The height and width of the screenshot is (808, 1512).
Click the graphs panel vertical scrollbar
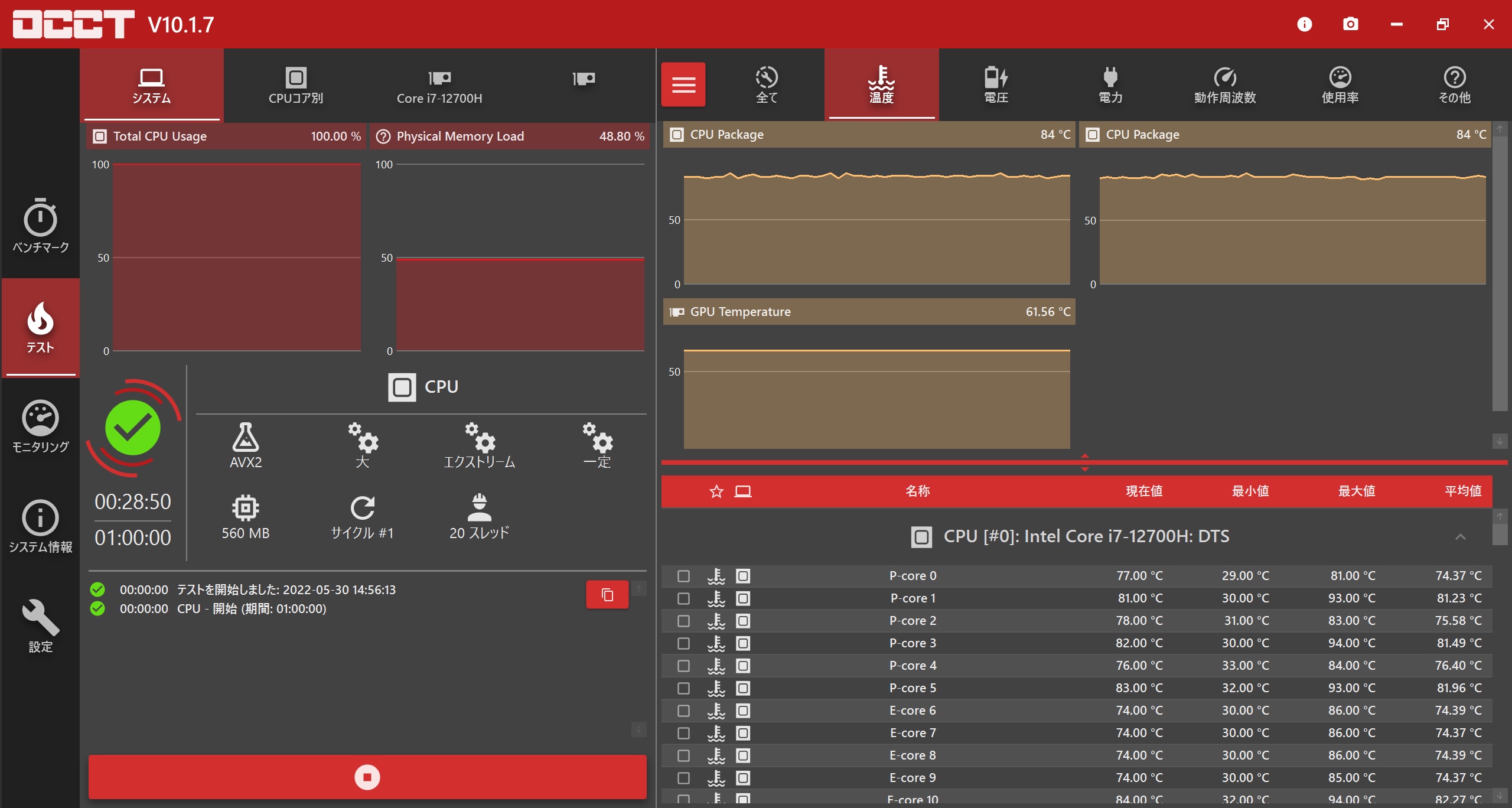click(1500, 273)
